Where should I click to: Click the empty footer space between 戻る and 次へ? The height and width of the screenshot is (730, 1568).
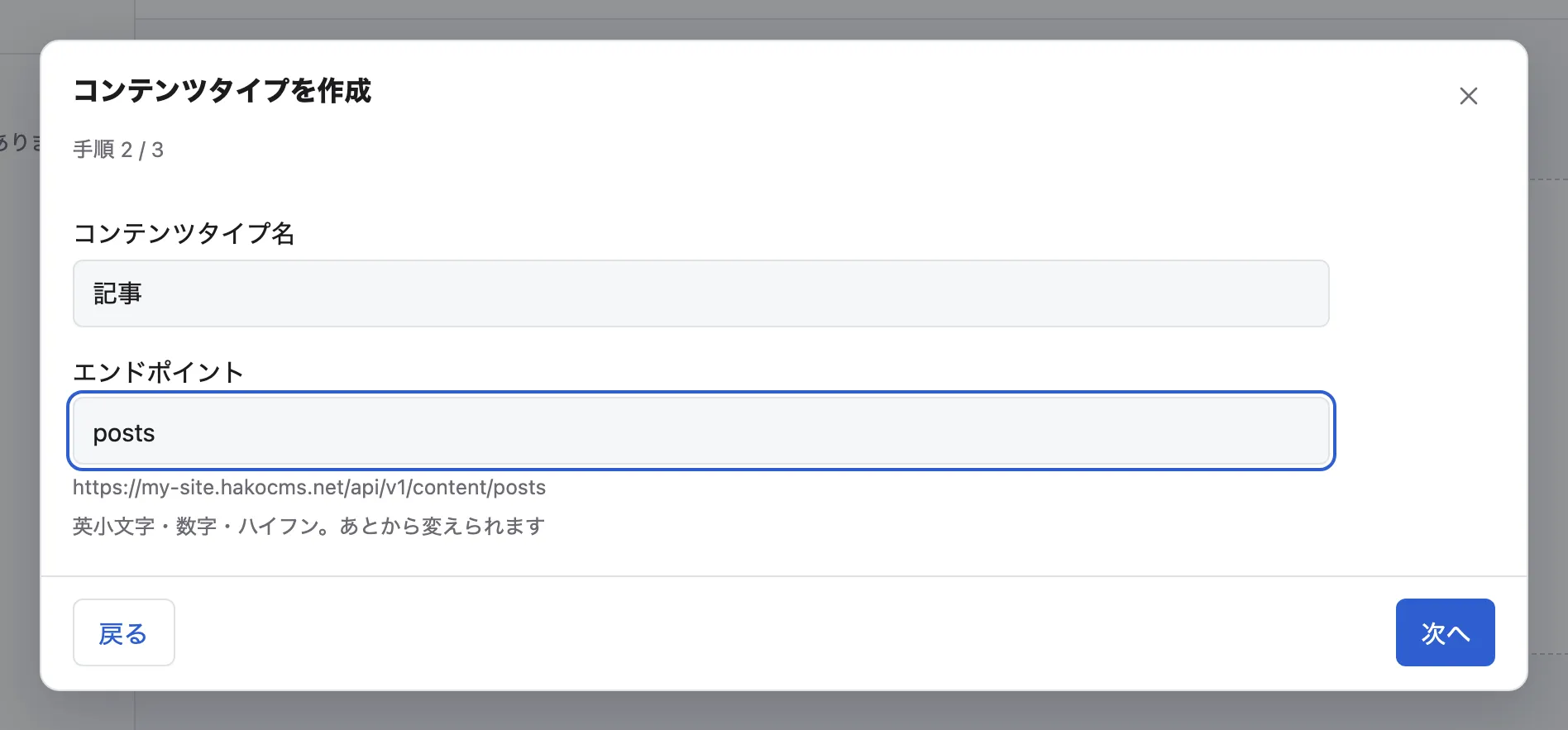(786, 632)
